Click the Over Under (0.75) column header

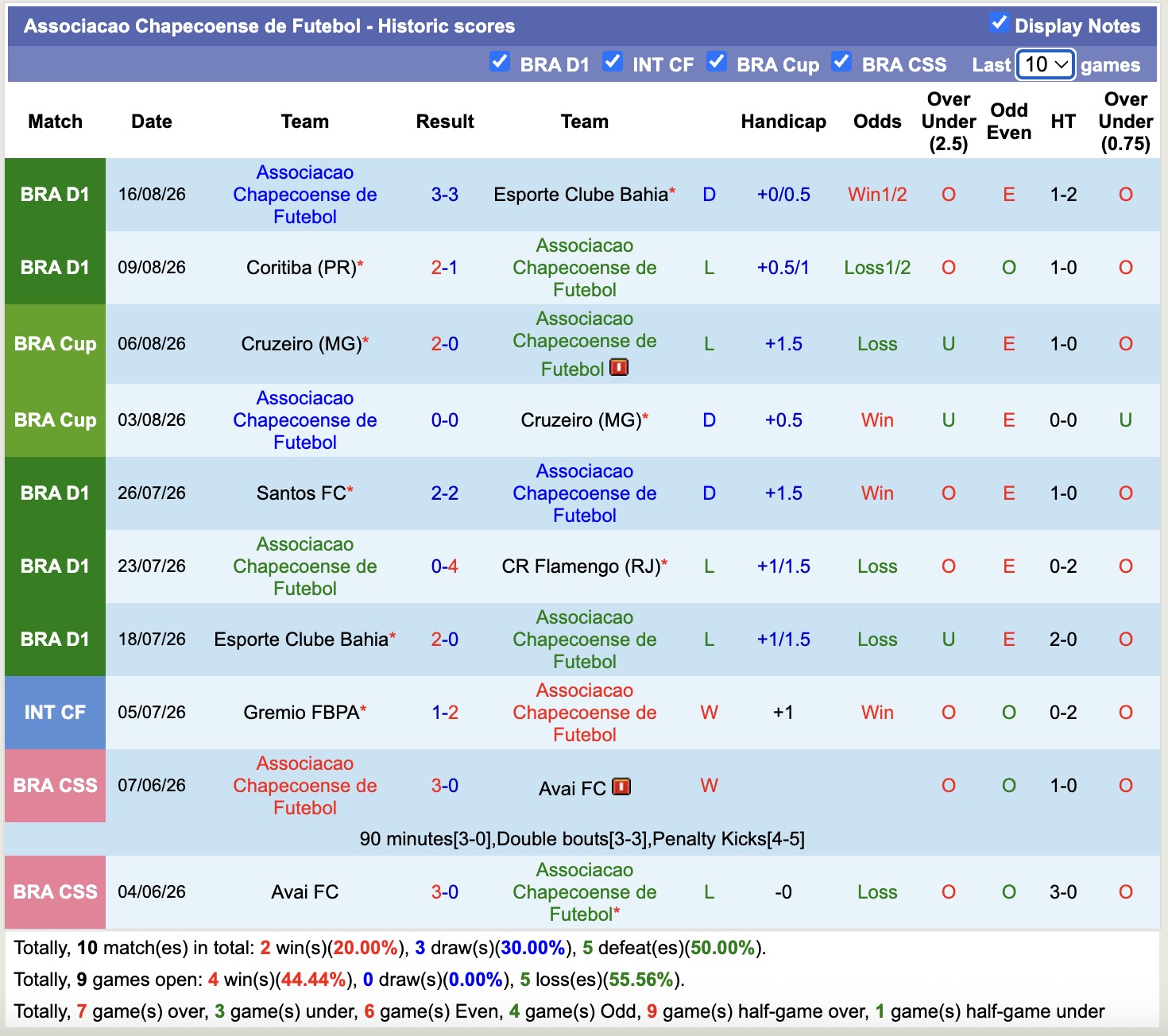click(x=1126, y=122)
